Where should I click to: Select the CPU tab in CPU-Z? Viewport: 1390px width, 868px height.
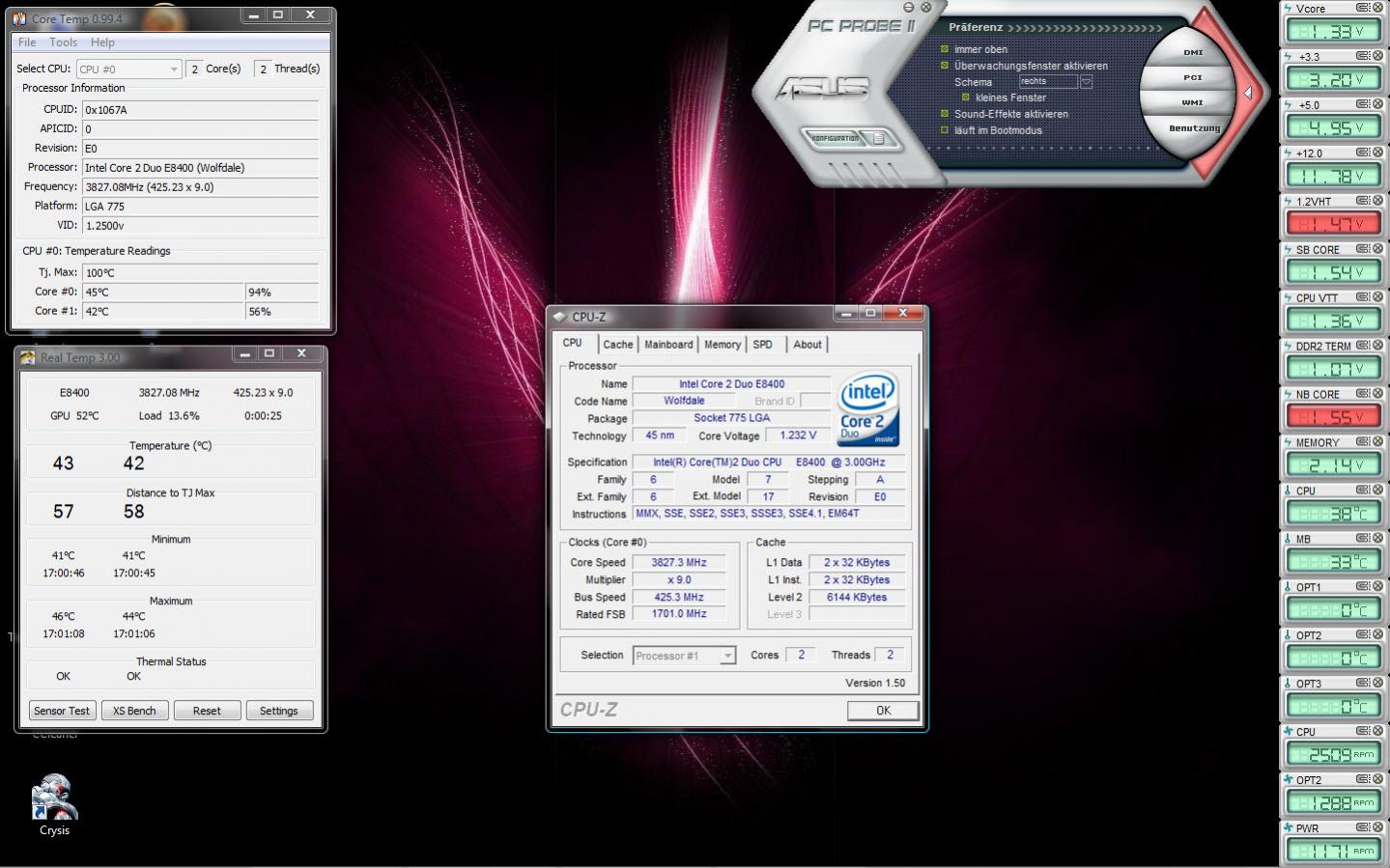click(573, 343)
